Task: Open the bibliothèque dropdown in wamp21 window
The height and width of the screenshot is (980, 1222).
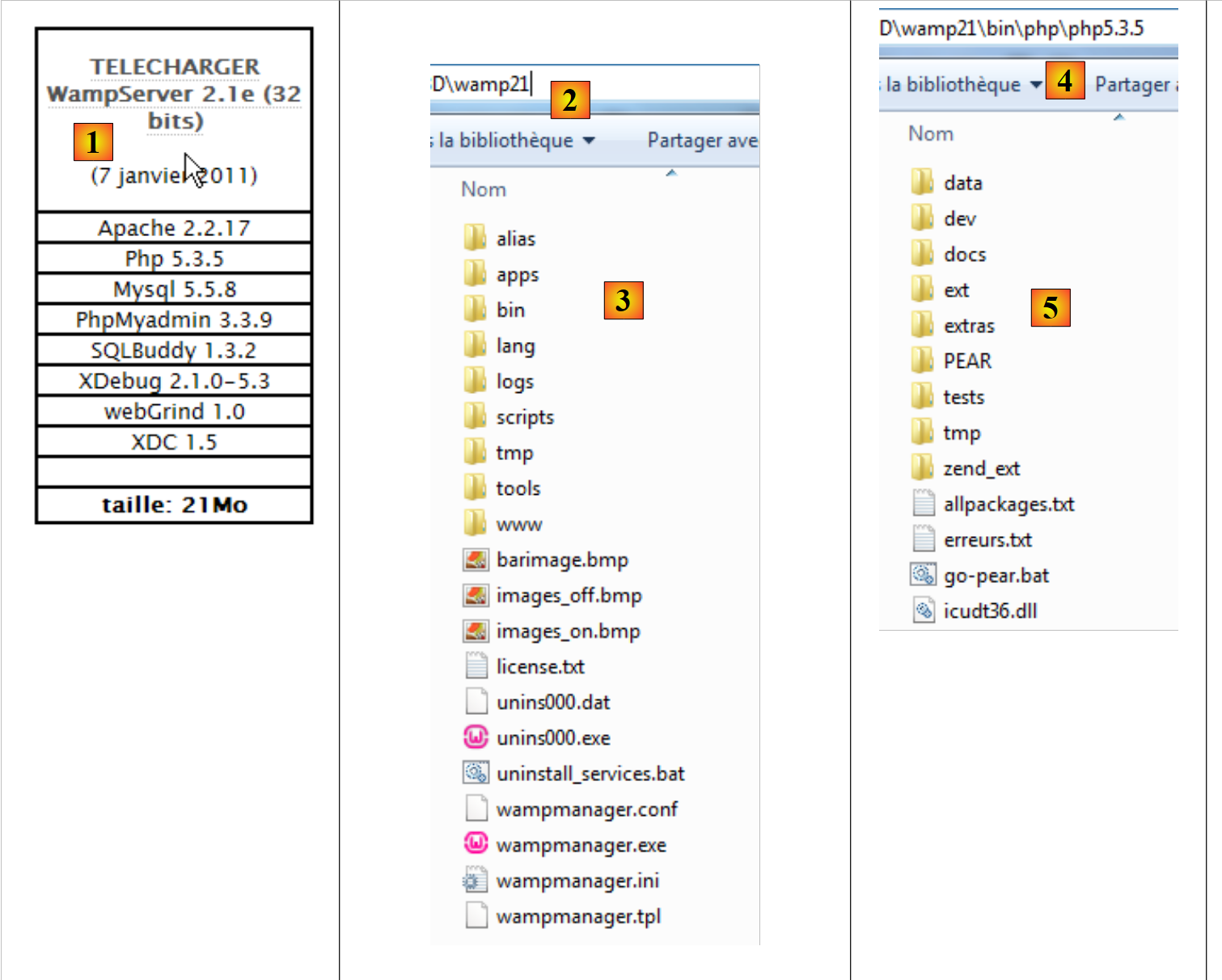Action: click(589, 141)
